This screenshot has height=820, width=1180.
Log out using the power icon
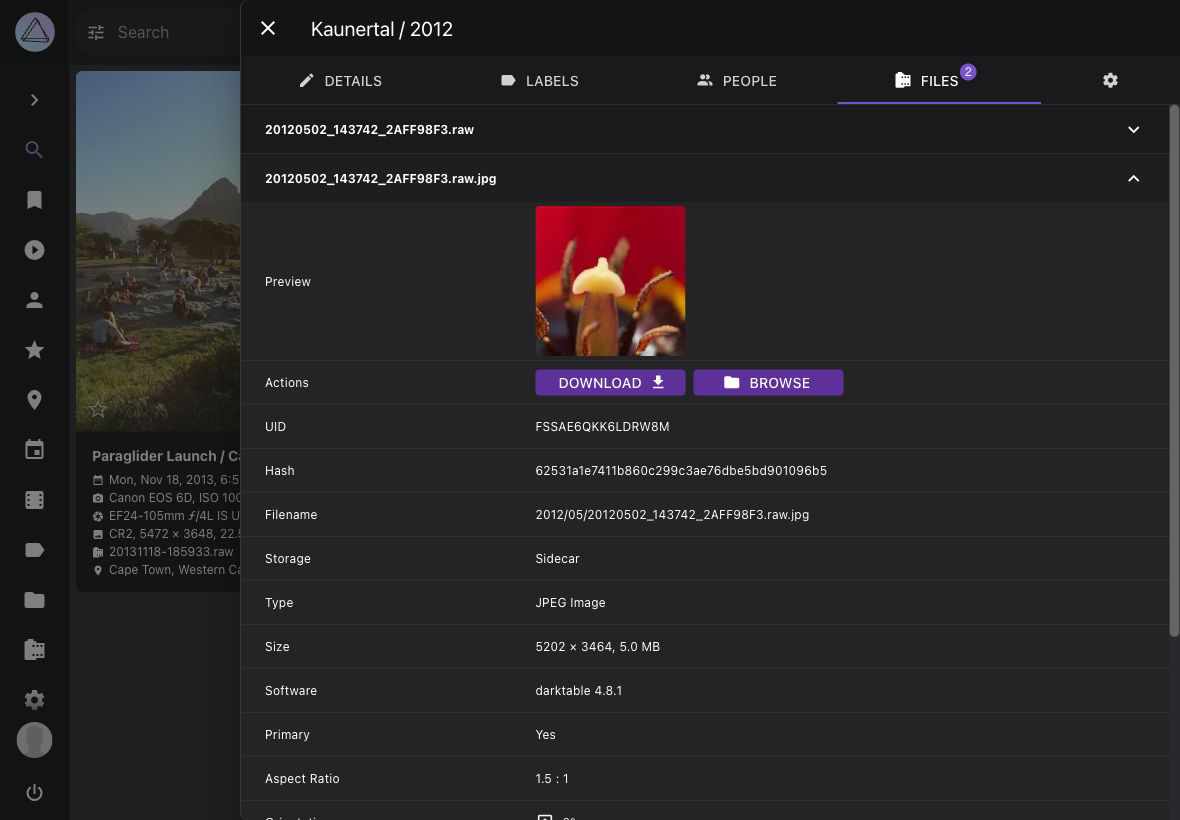point(34,792)
